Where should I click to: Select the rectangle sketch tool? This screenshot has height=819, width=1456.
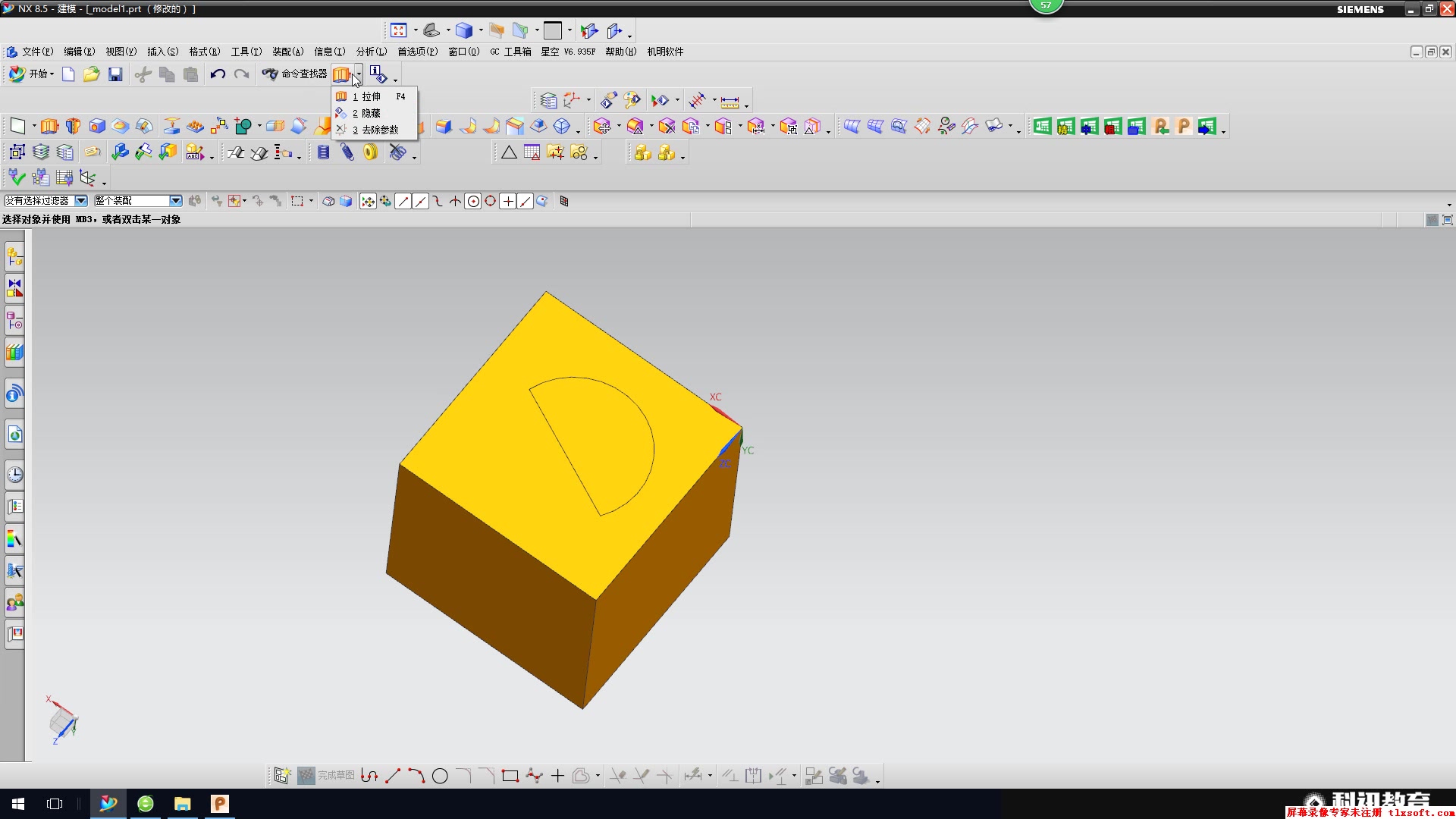[x=510, y=776]
